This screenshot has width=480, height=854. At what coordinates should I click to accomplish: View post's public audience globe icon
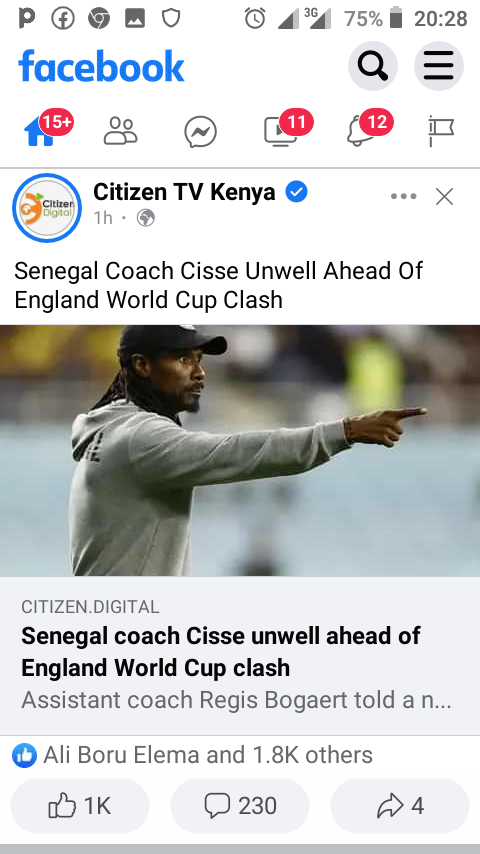pyautogui.click(x=145, y=218)
